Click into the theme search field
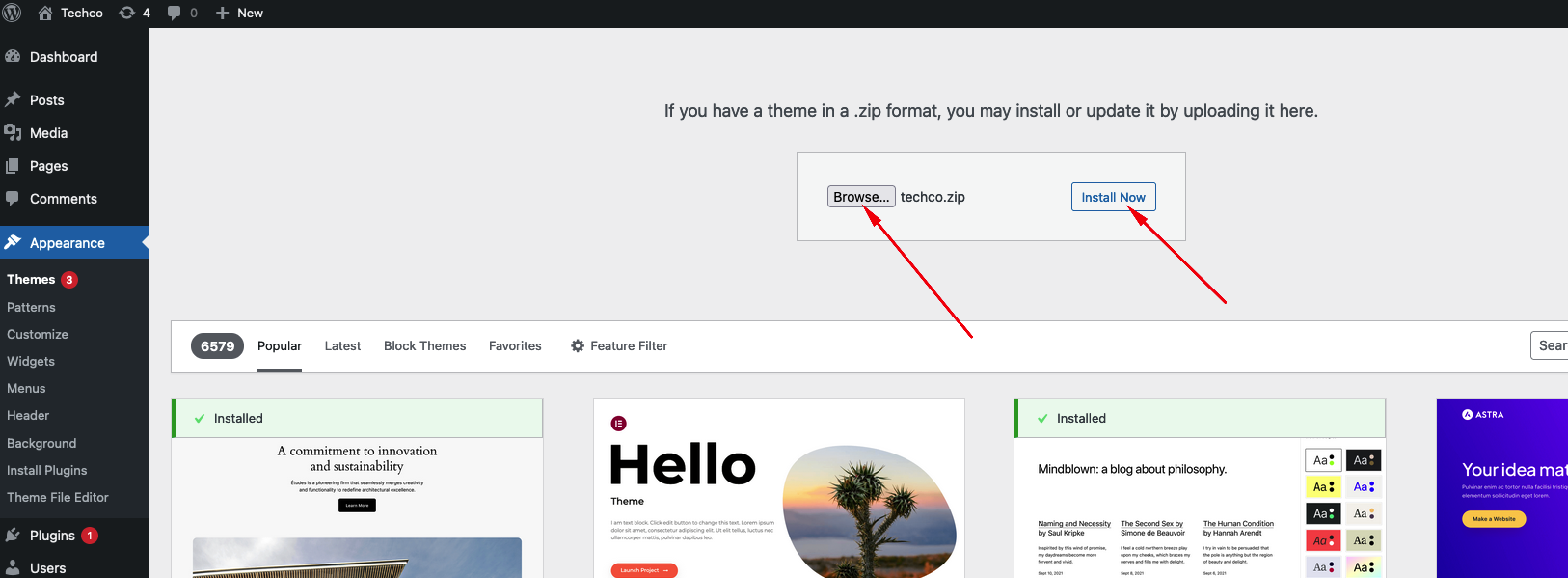This screenshot has width=1568, height=578. [x=1549, y=345]
